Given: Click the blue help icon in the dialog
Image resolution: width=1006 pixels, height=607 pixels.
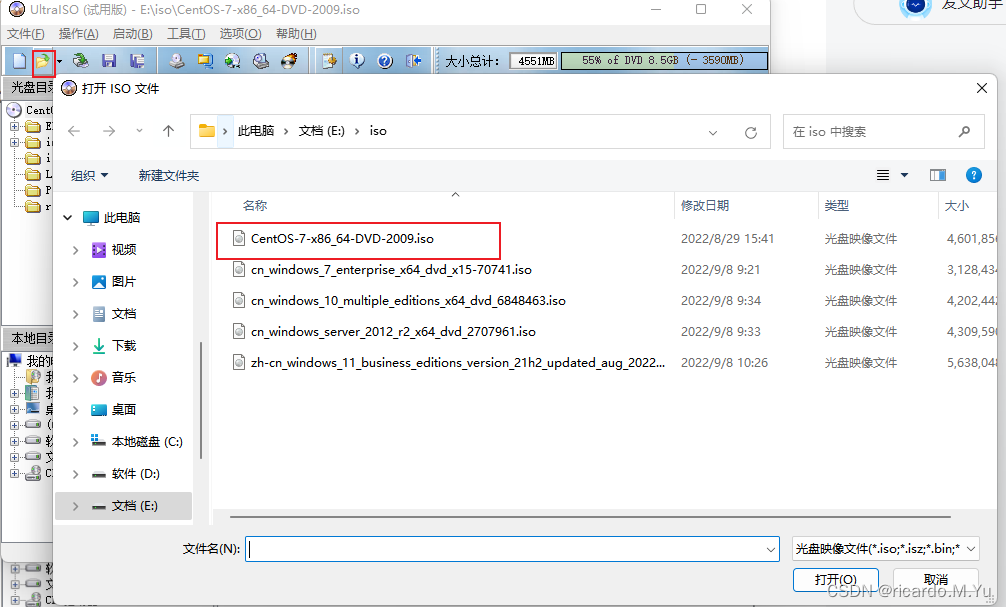Looking at the screenshot, I should coord(973,175).
